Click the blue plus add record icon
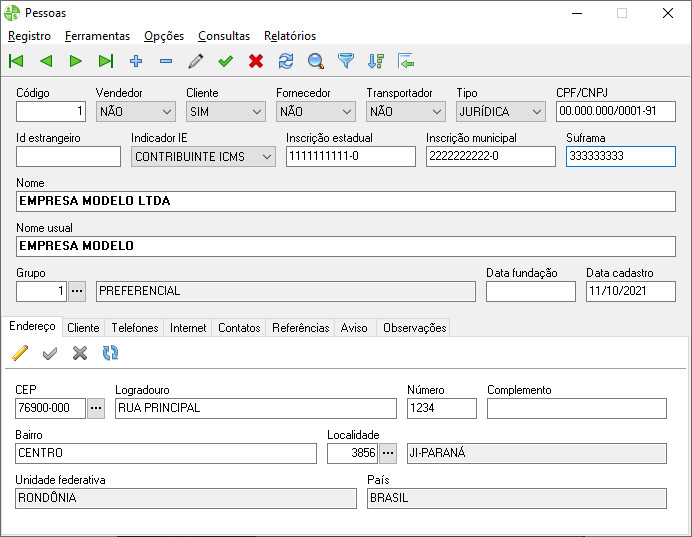692x537 pixels. coord(136,62)
